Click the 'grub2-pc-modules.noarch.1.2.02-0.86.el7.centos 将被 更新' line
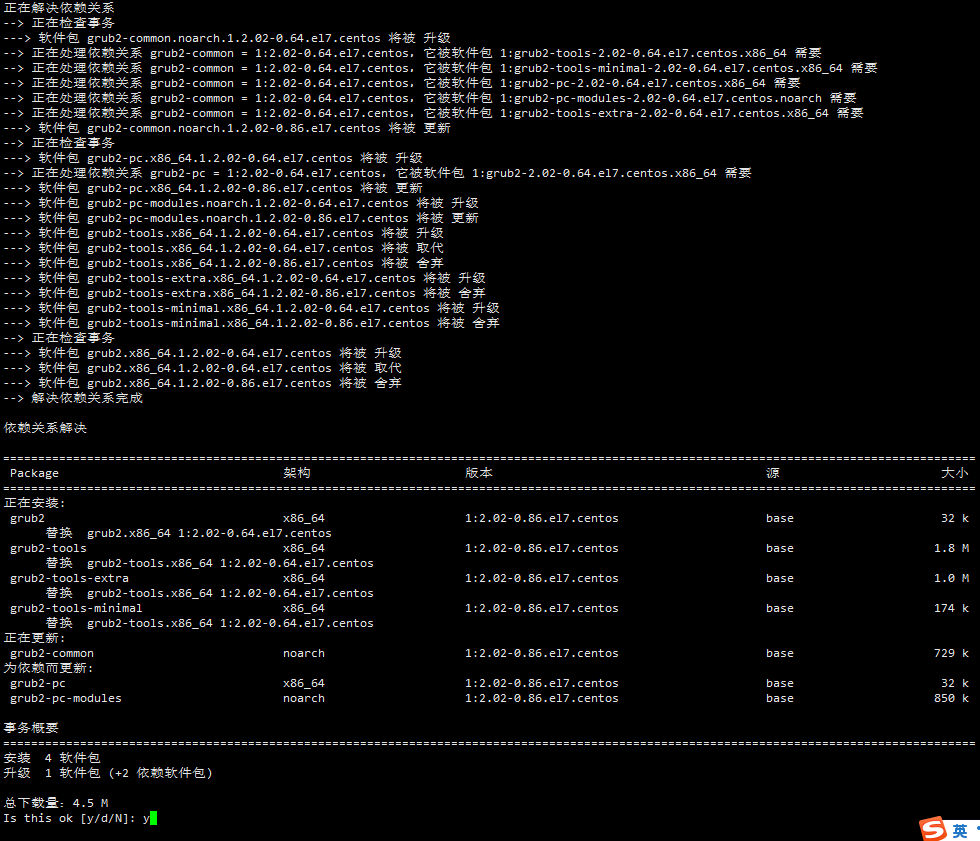The image size is (980, 841). tap(241, 218)
